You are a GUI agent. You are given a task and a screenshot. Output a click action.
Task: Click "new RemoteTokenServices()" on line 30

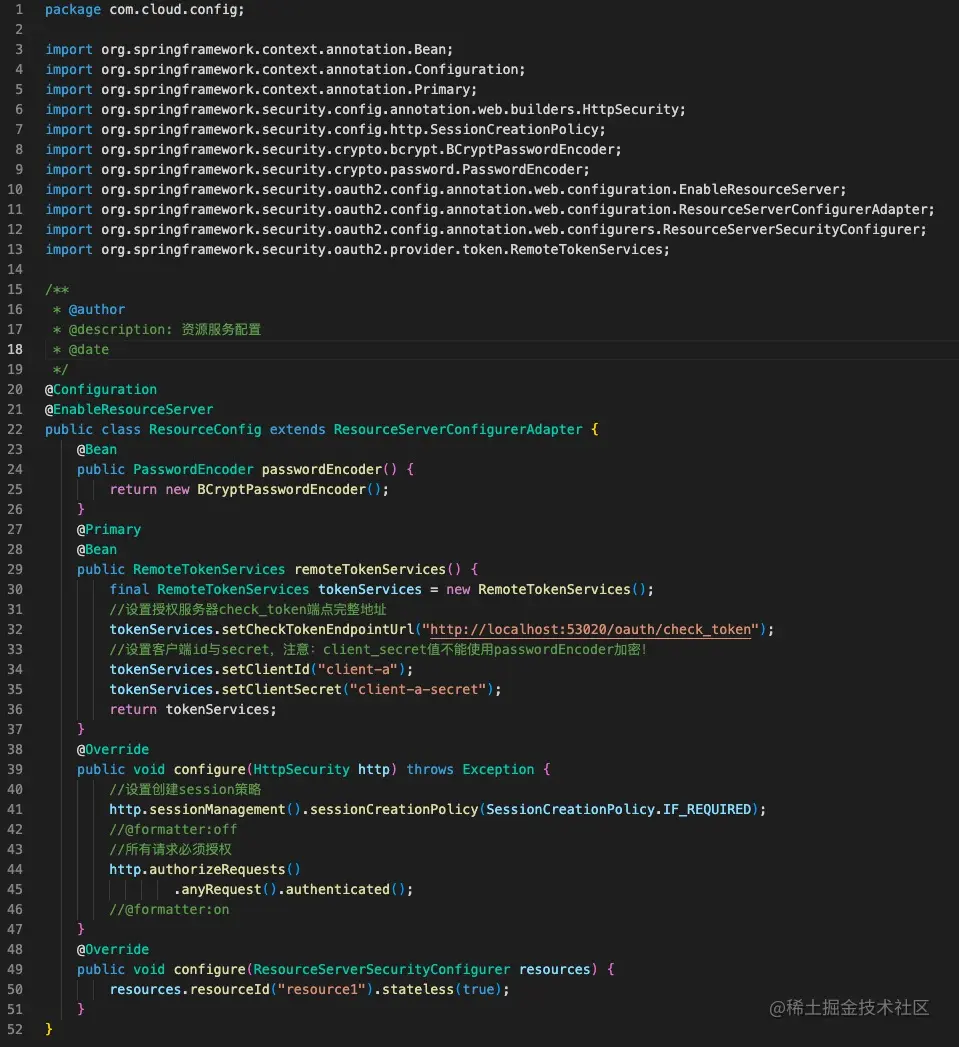point(546,590)
